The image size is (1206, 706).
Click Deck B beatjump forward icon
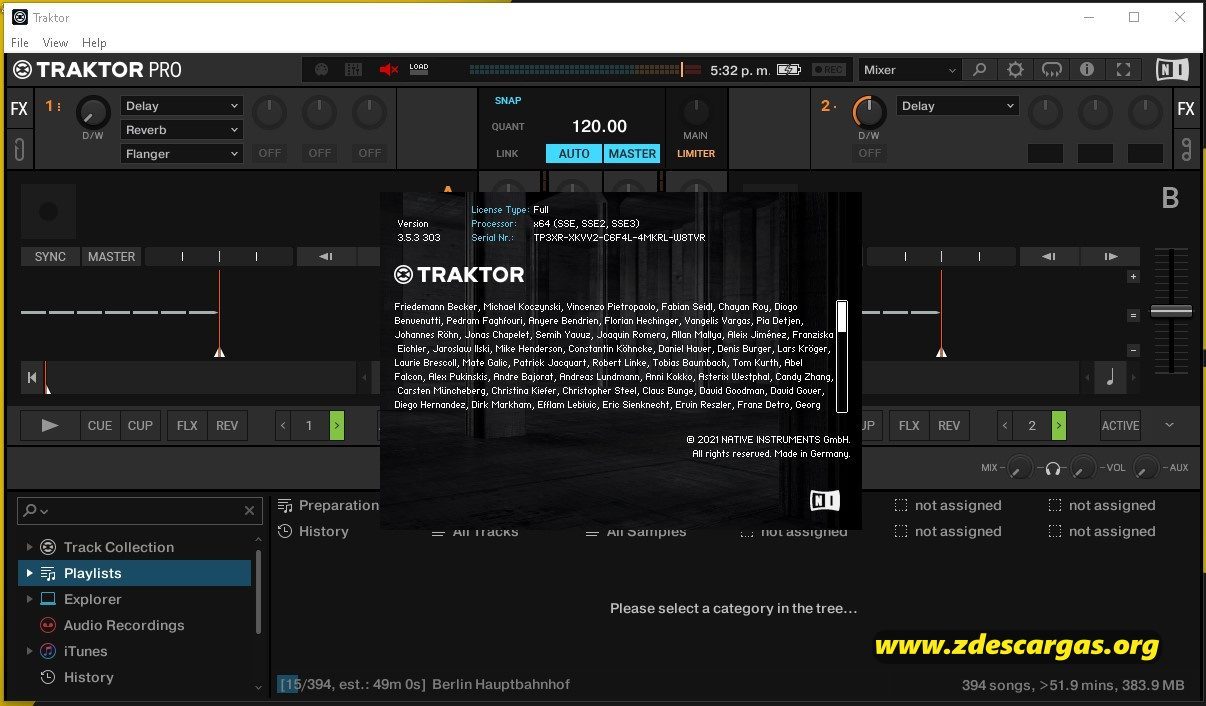pos(1111,257)
